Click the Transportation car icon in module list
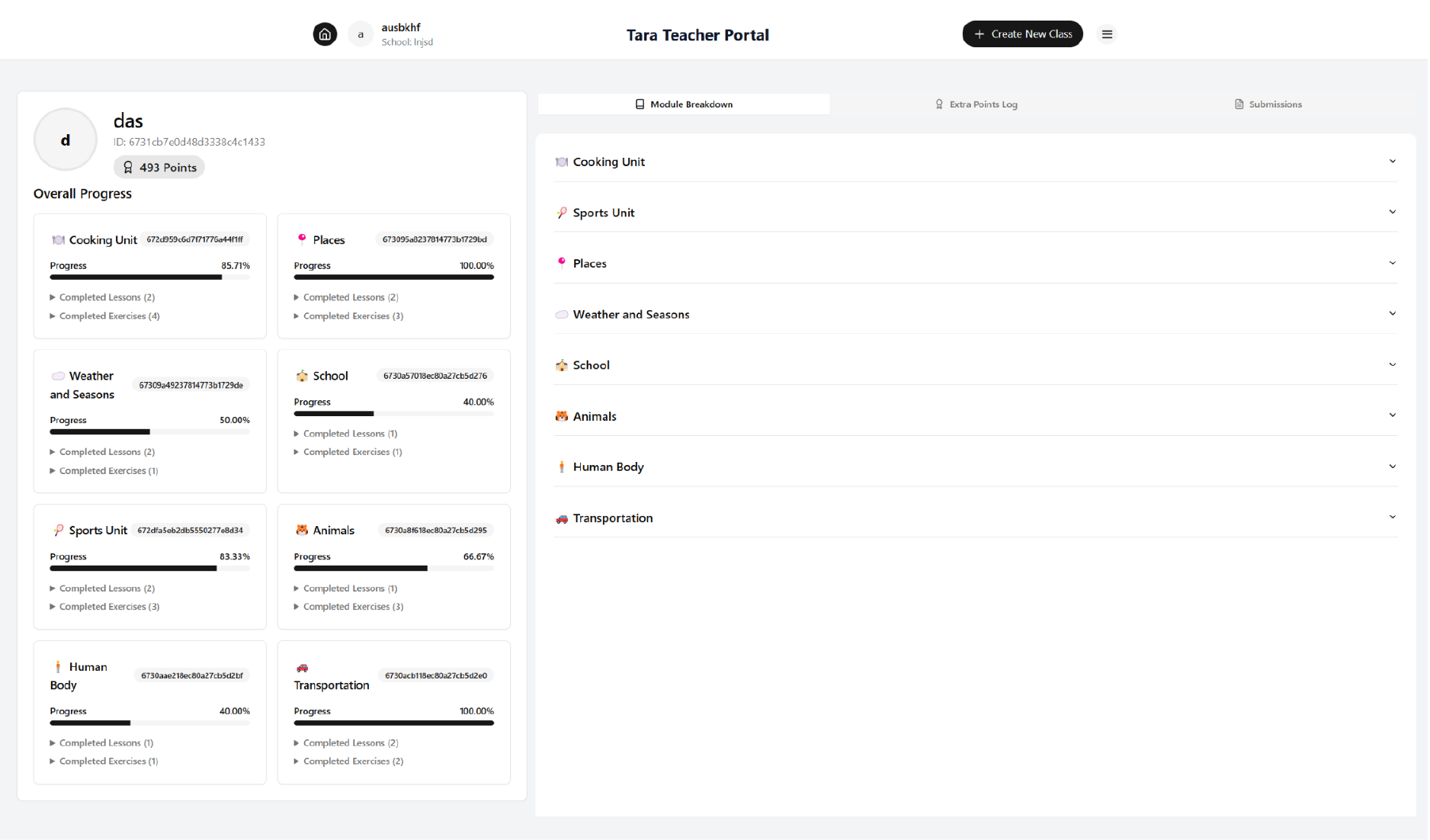Image resolution: width=1430 pixels, height=840 pixels. tap(562, 518)
